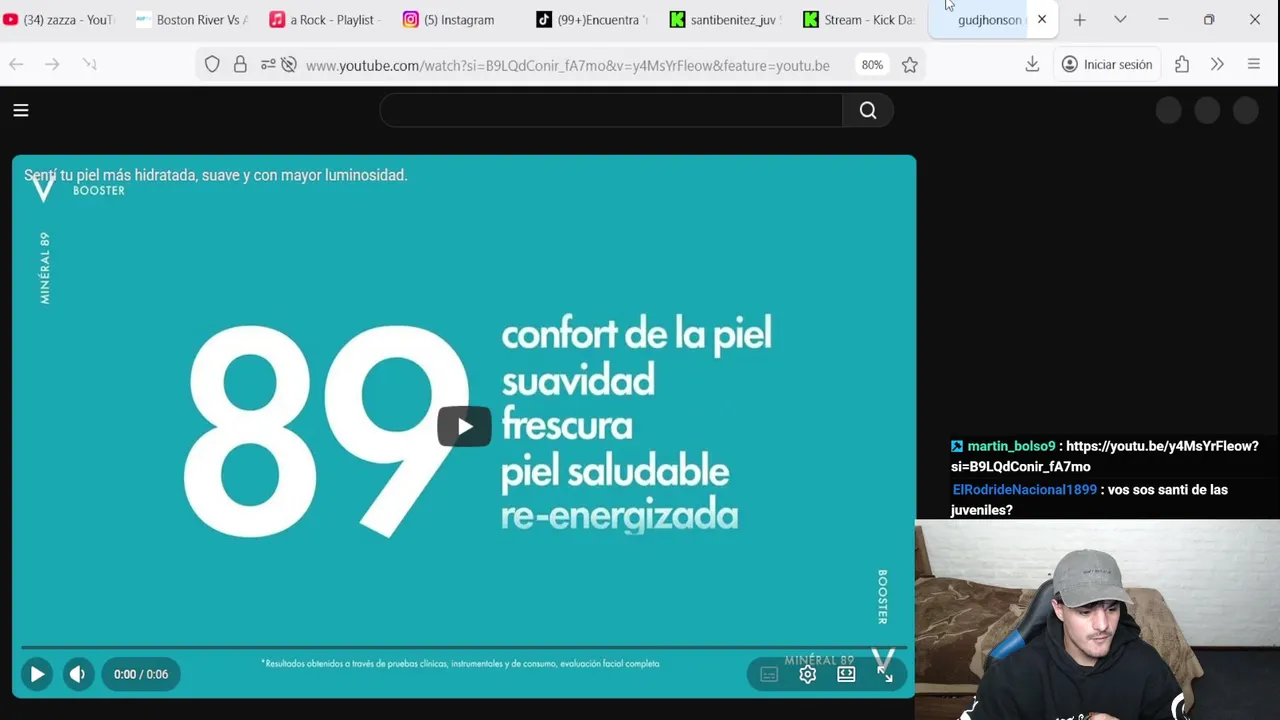Open the browser application menu
The width and height of the screenshot is (1280, 720).
click(1253, 64)
